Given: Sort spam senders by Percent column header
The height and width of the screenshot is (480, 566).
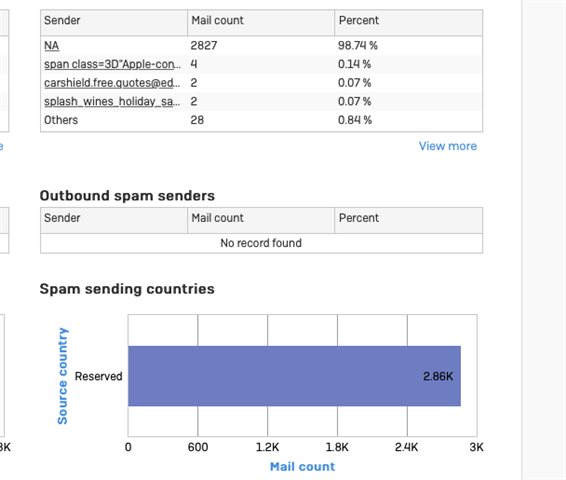Looking at the screenshot, I should (x=409, y=22).
